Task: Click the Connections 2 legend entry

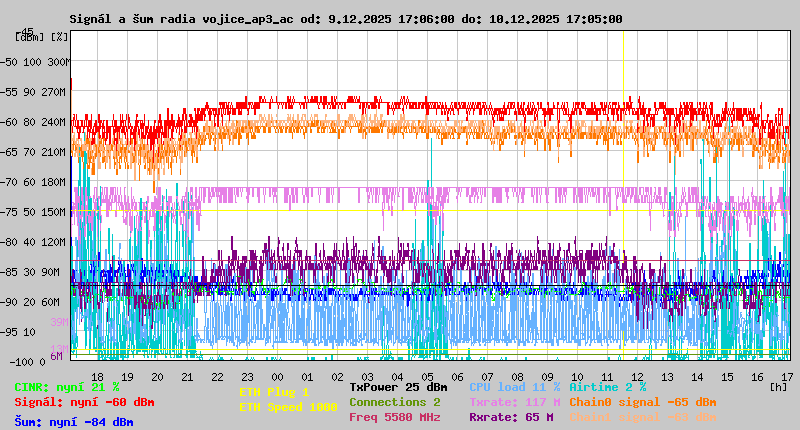Action: tap(394, 402)
